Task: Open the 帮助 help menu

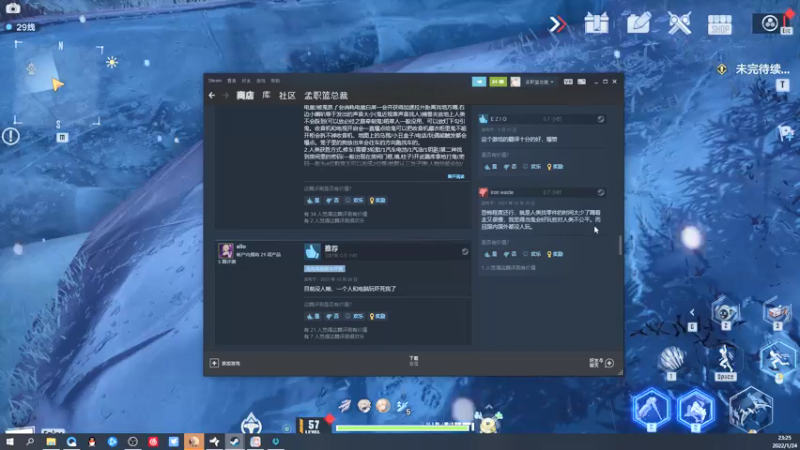Action: pyautogui.click(x=276, y=81)
